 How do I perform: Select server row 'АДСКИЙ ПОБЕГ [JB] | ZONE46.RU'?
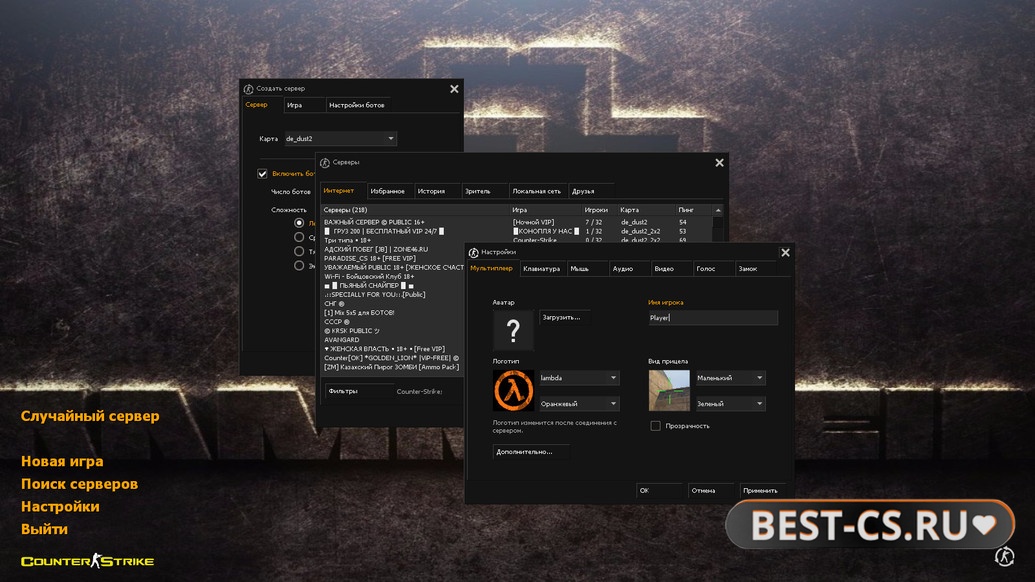click(393, 249)
